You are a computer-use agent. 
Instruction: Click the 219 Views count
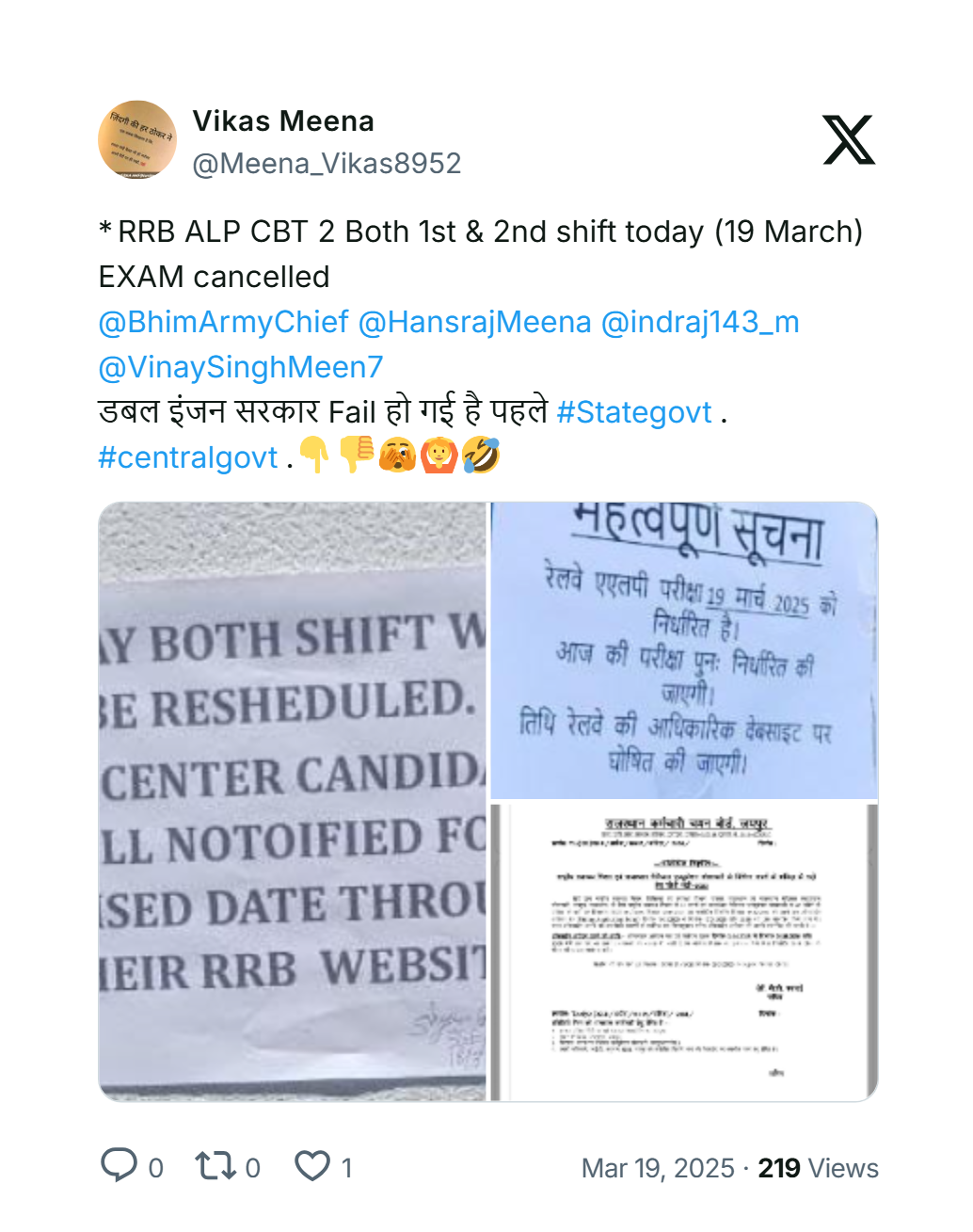coord(818,1168)
